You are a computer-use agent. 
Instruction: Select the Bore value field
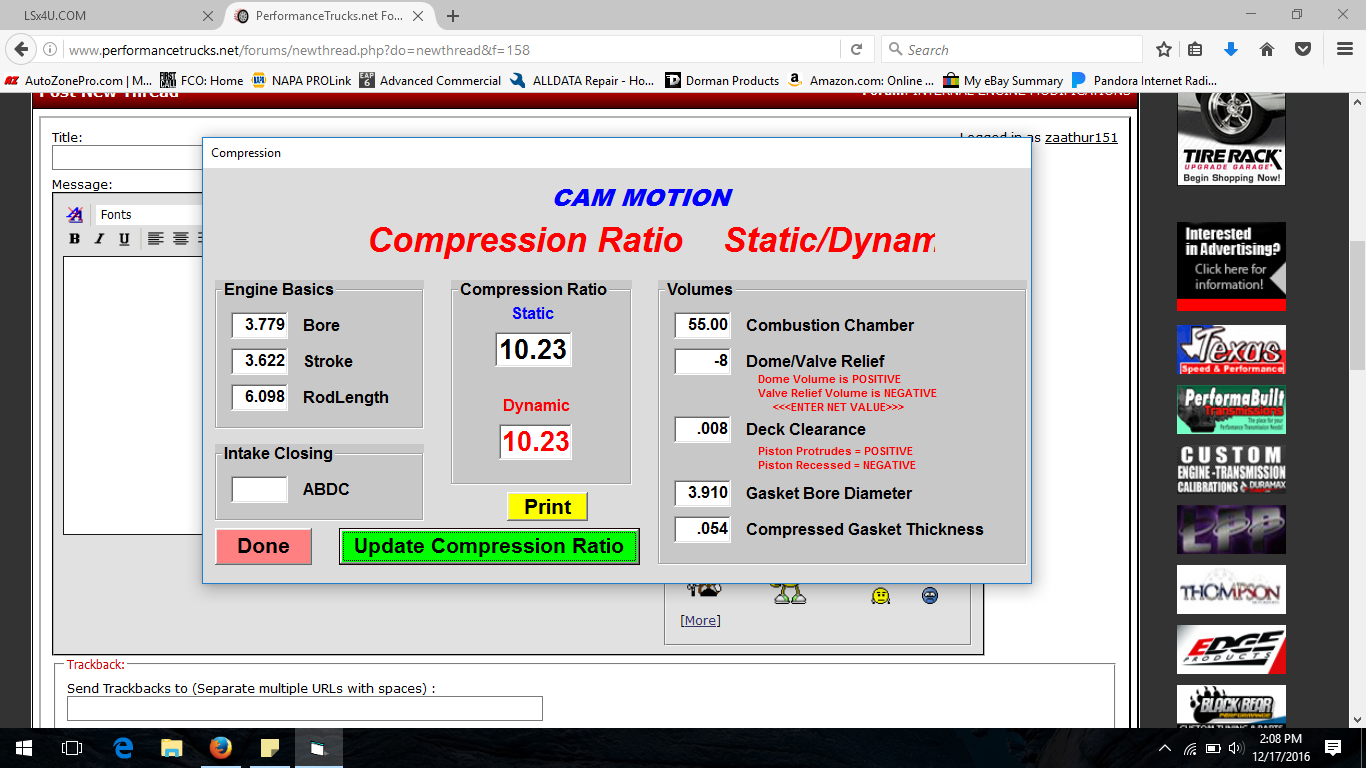pos(260,325)
